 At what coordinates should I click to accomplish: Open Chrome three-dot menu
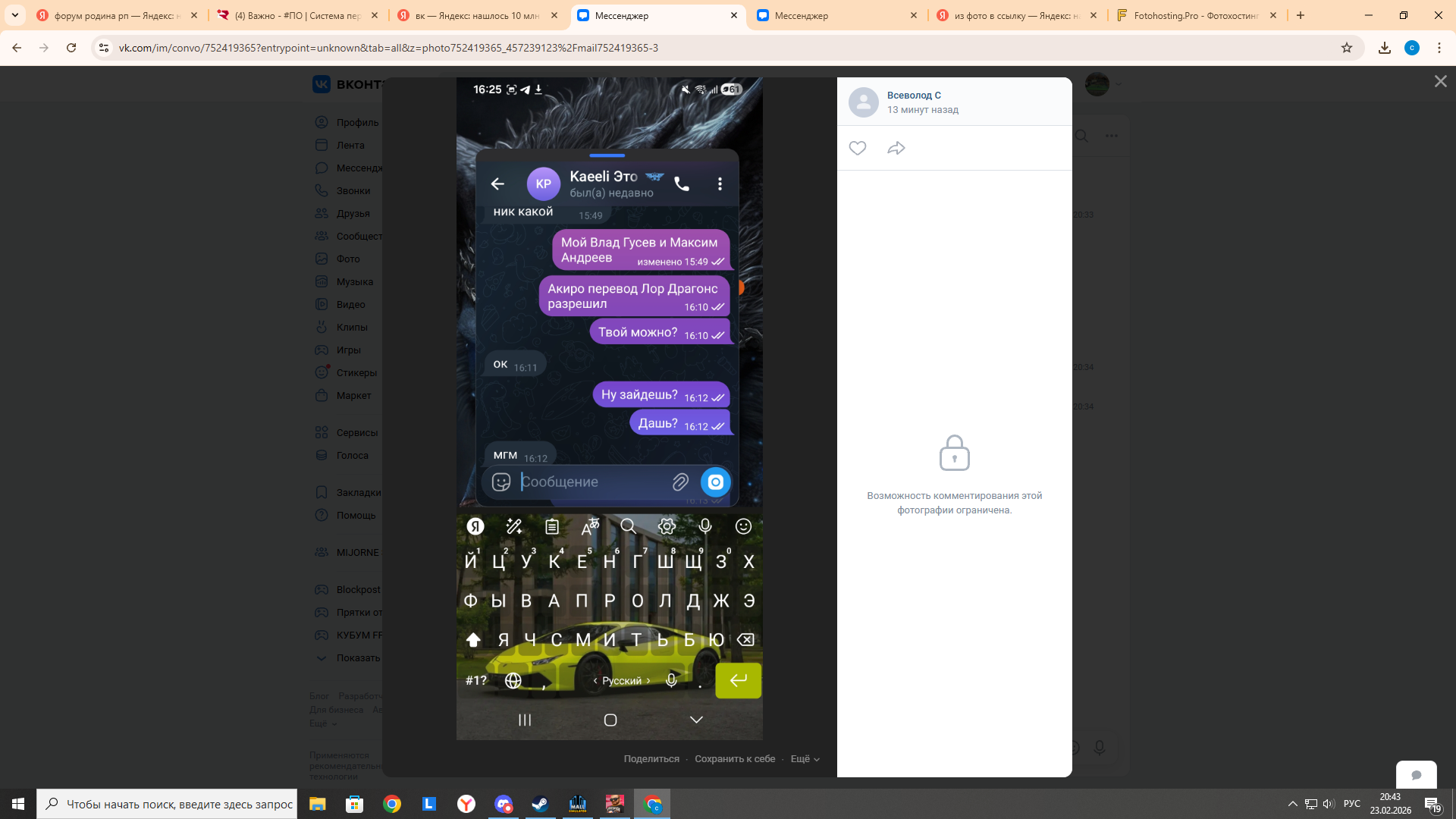pyautogui.click(x=1439, y=48)
